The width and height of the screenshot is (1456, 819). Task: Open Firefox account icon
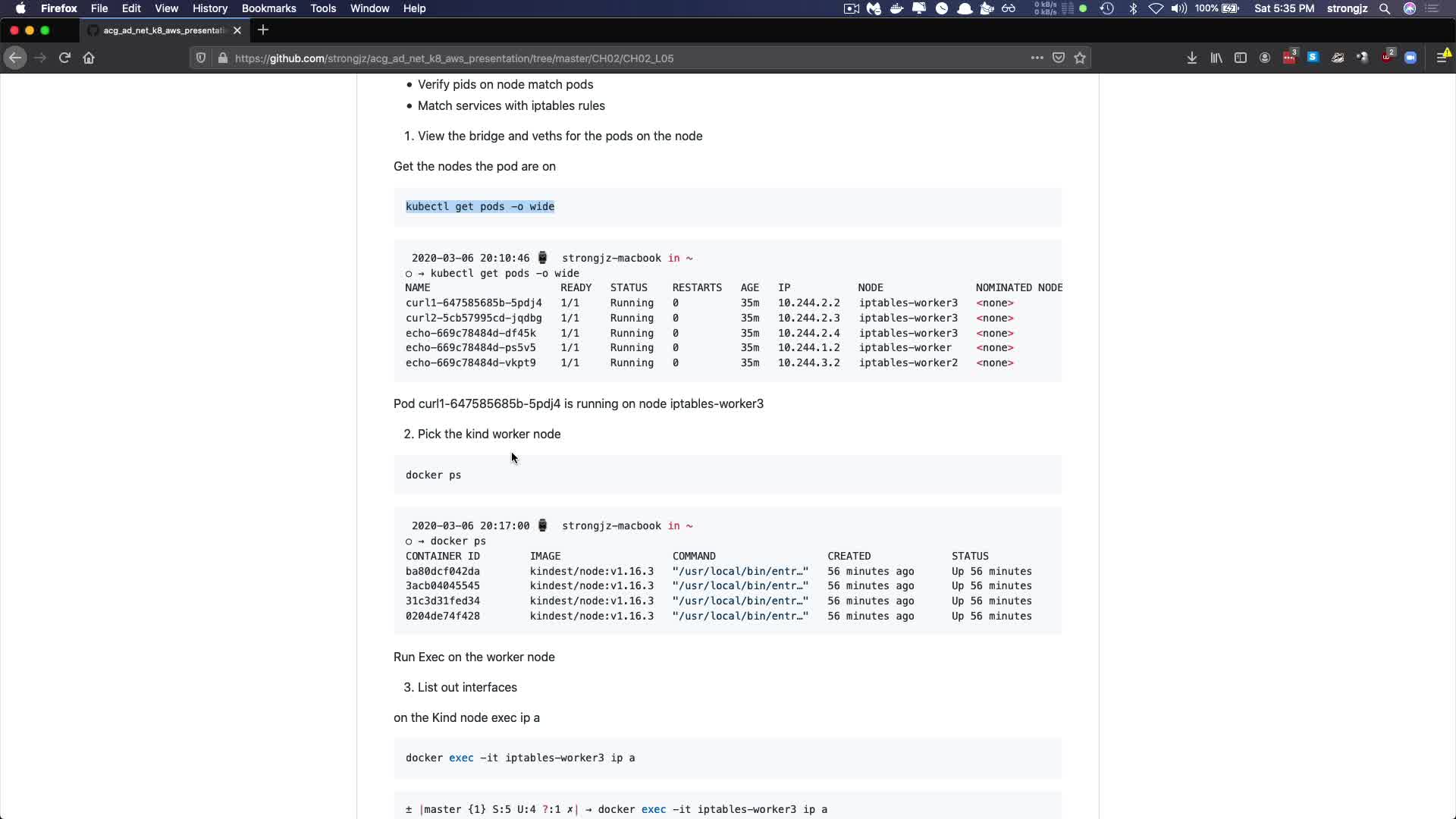point(1265,58)
